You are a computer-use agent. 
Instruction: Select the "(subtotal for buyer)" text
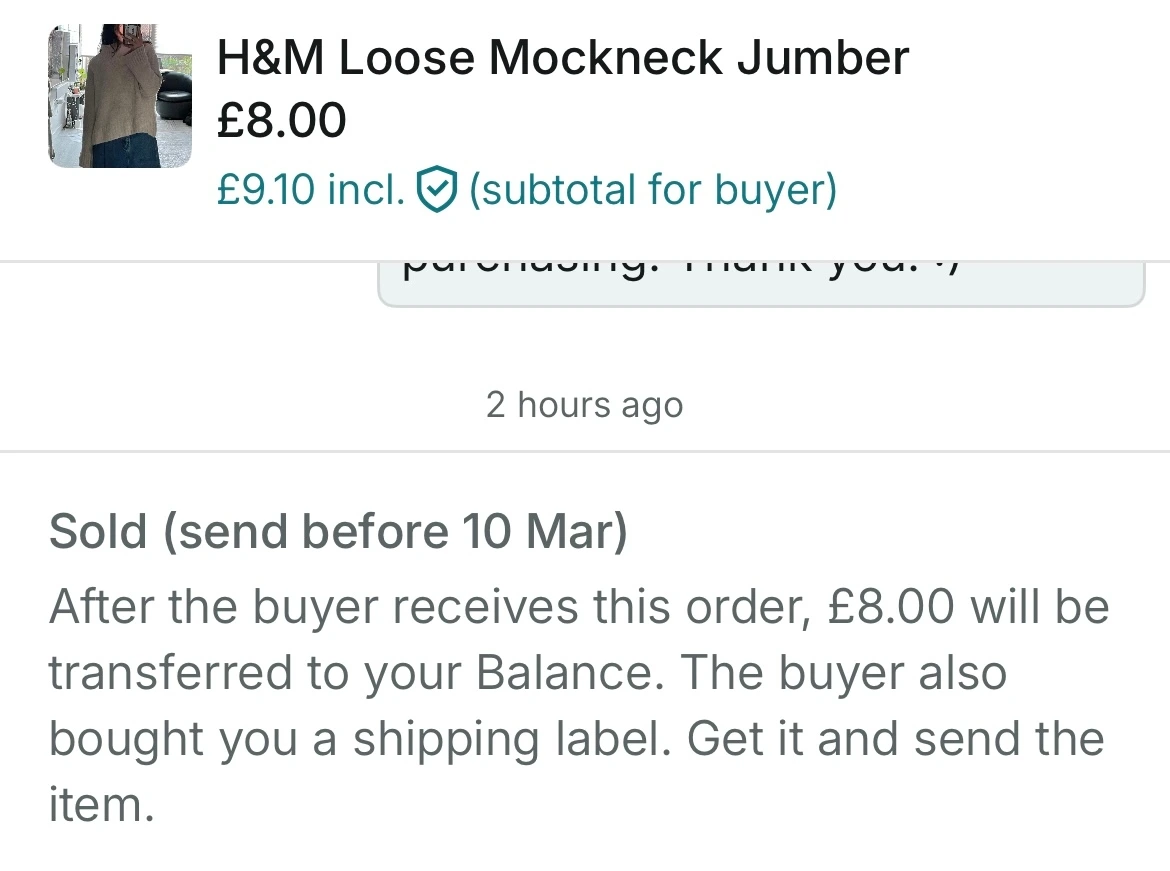pyautogui.click(x=652, y=189)
